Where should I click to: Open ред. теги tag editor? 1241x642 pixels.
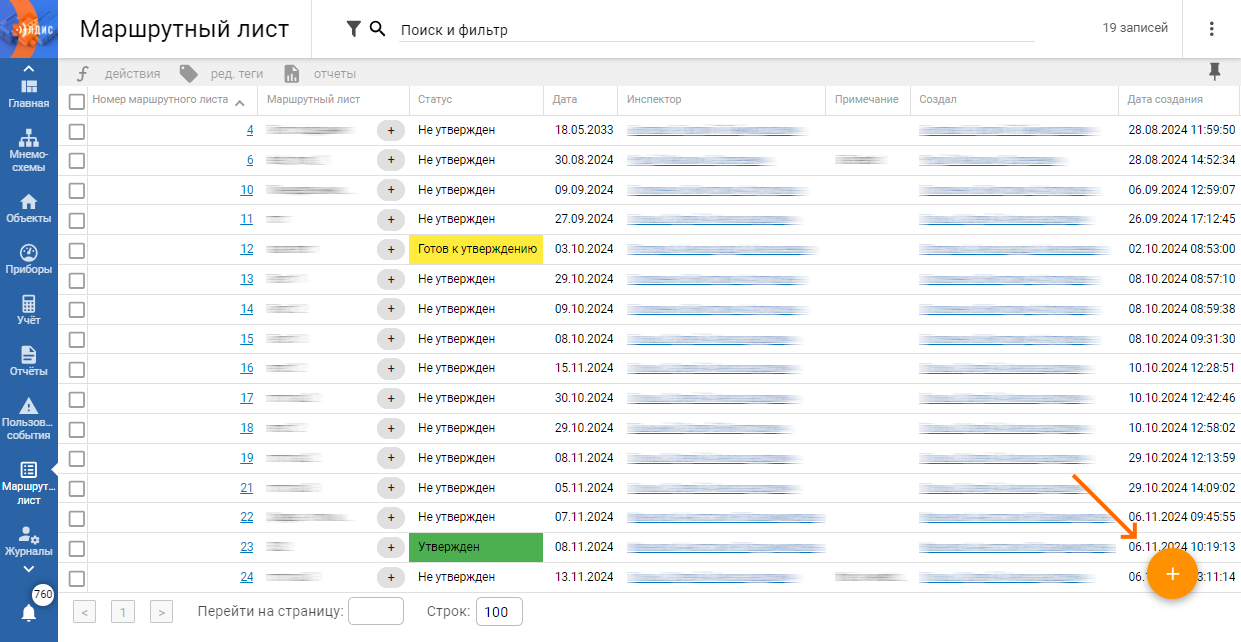(x=221, y=73)
